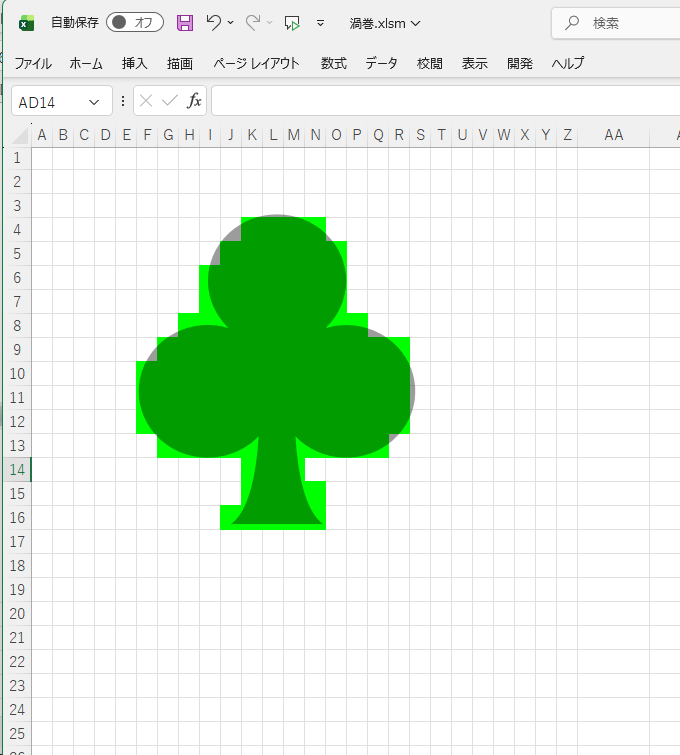
Task: Expand the Customize Quick Access Toolbar dropdown
Action: [x=320, y=23]
